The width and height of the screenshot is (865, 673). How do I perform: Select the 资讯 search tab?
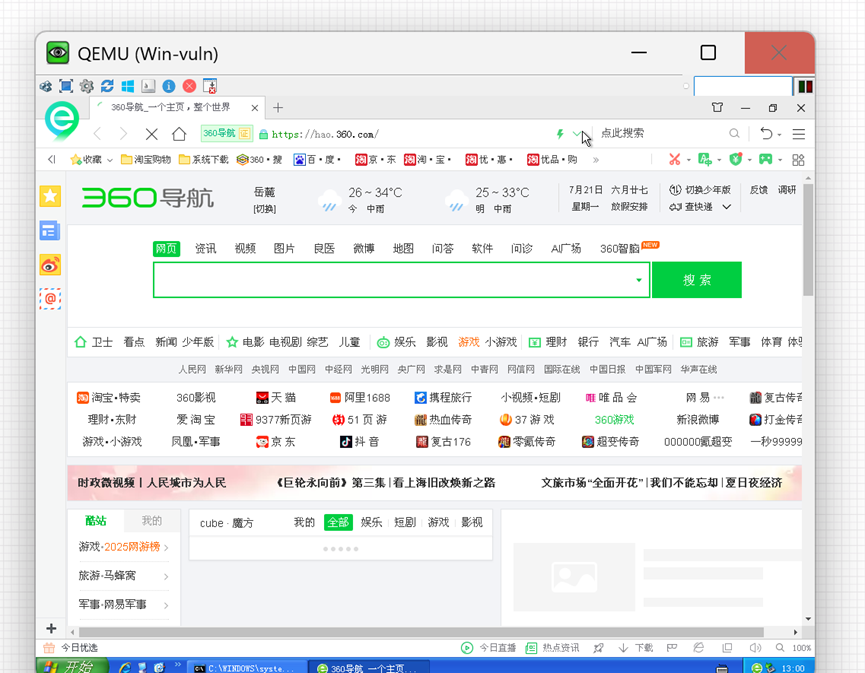coord(205,249)
